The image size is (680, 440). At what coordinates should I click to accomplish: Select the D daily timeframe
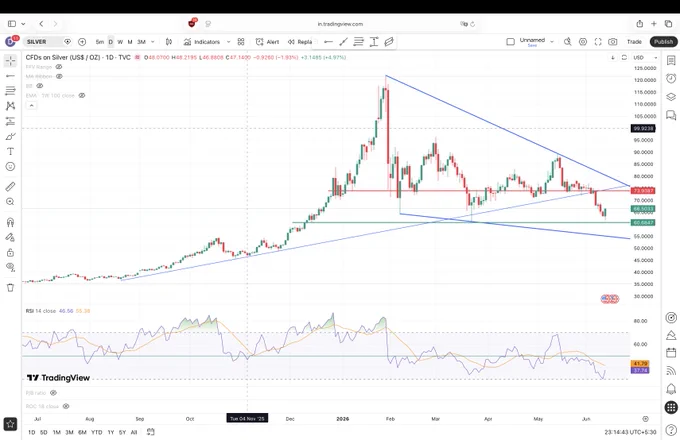(x=111, y=42)
